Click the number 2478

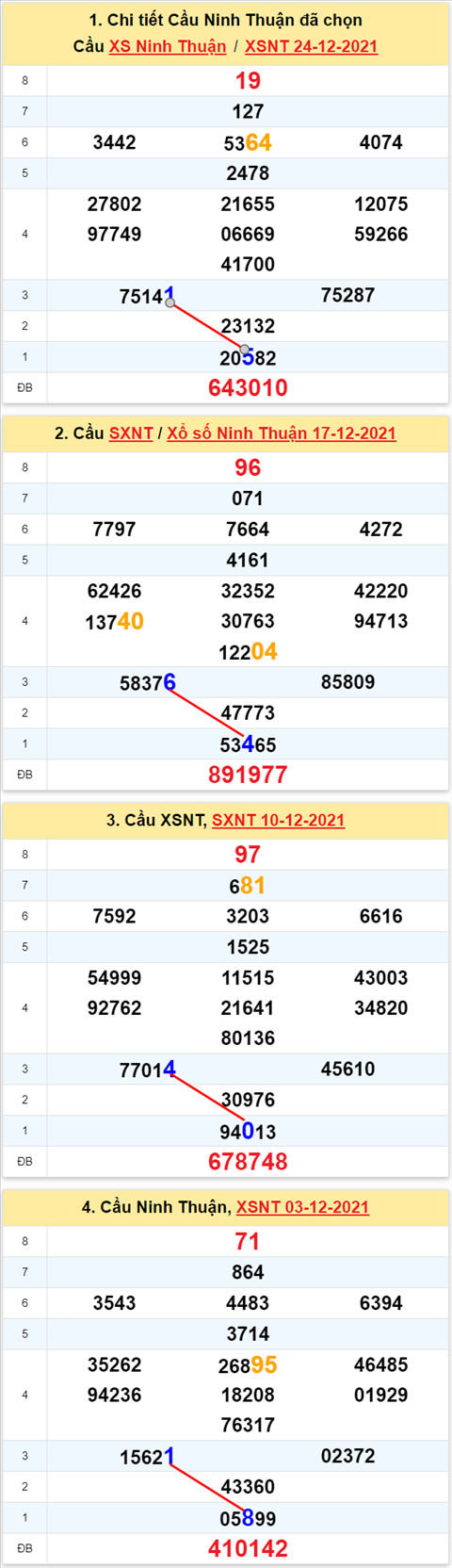(x=248, y=173)
